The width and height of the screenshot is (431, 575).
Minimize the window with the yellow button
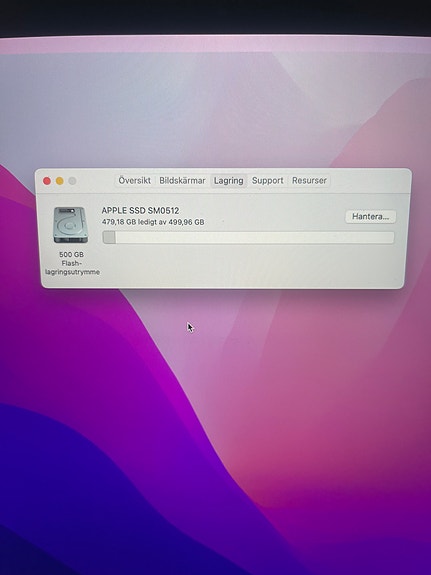tap(59, 181)
